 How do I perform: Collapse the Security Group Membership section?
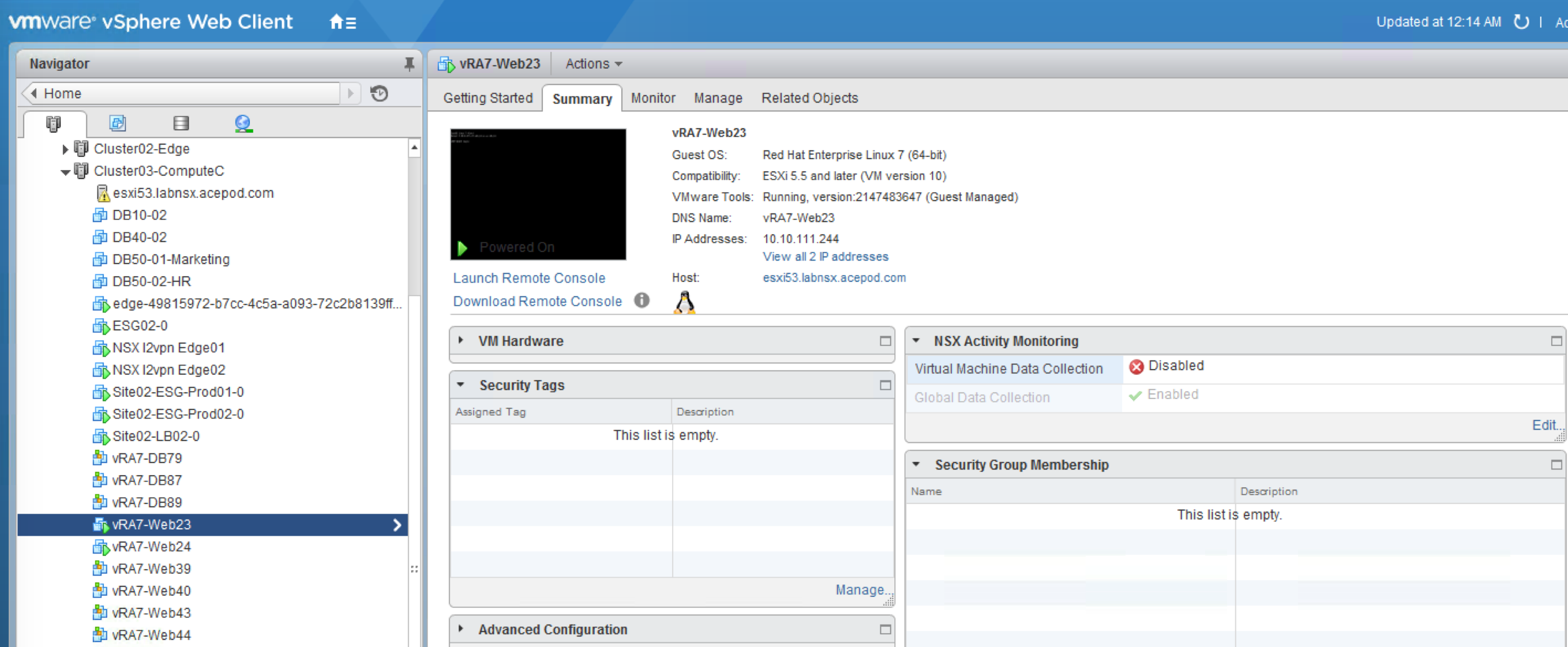[916, 465]
